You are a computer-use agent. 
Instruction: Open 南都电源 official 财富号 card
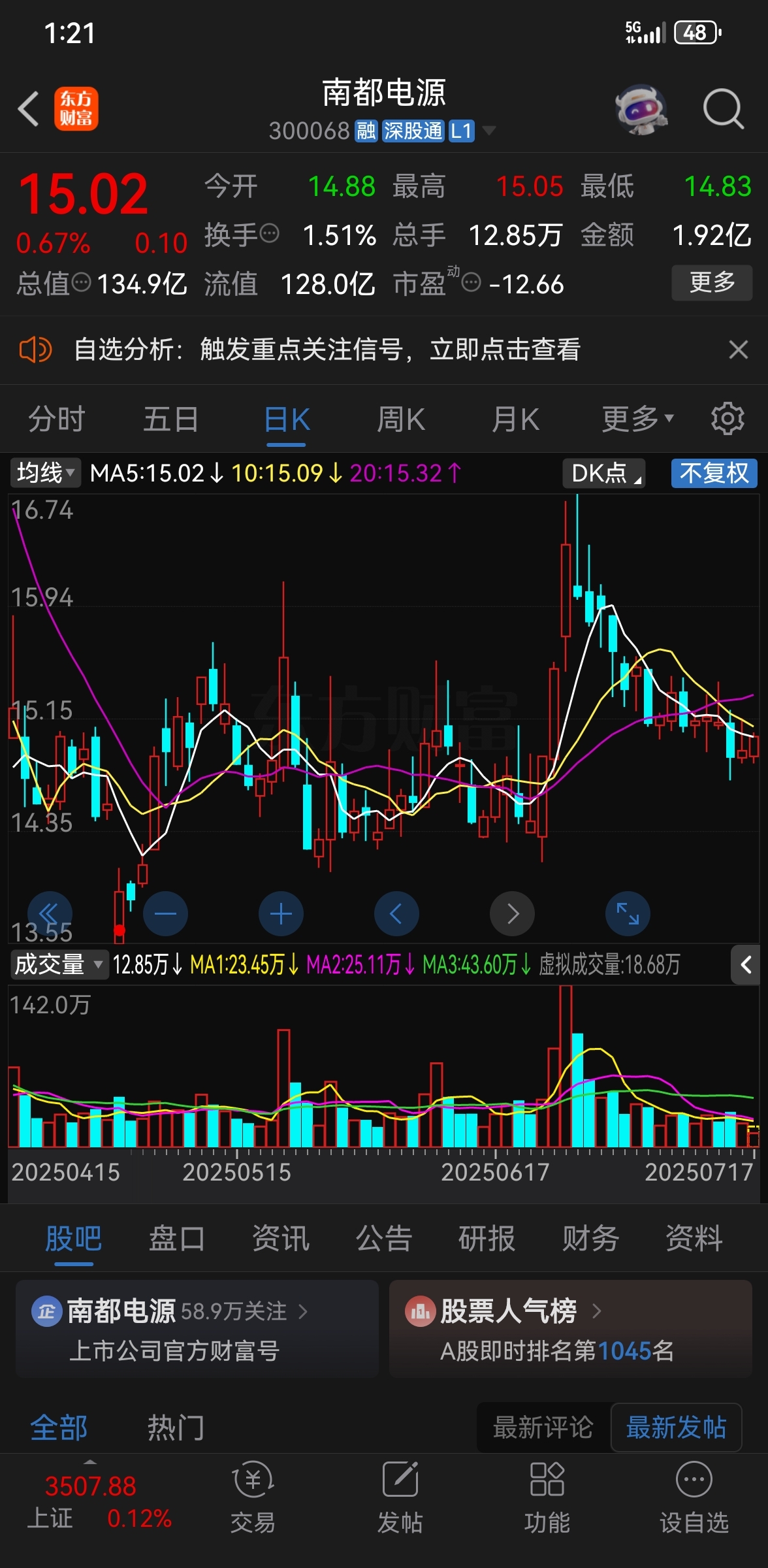coord(197,1328)
